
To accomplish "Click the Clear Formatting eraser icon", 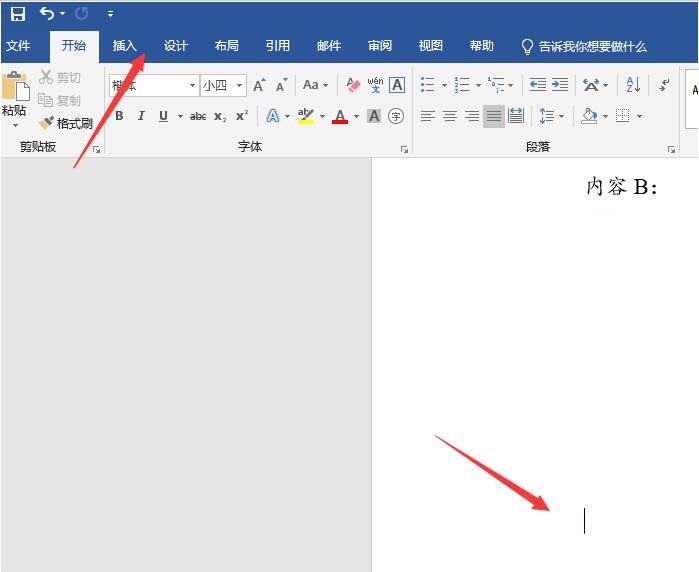I will click(353, 85).
